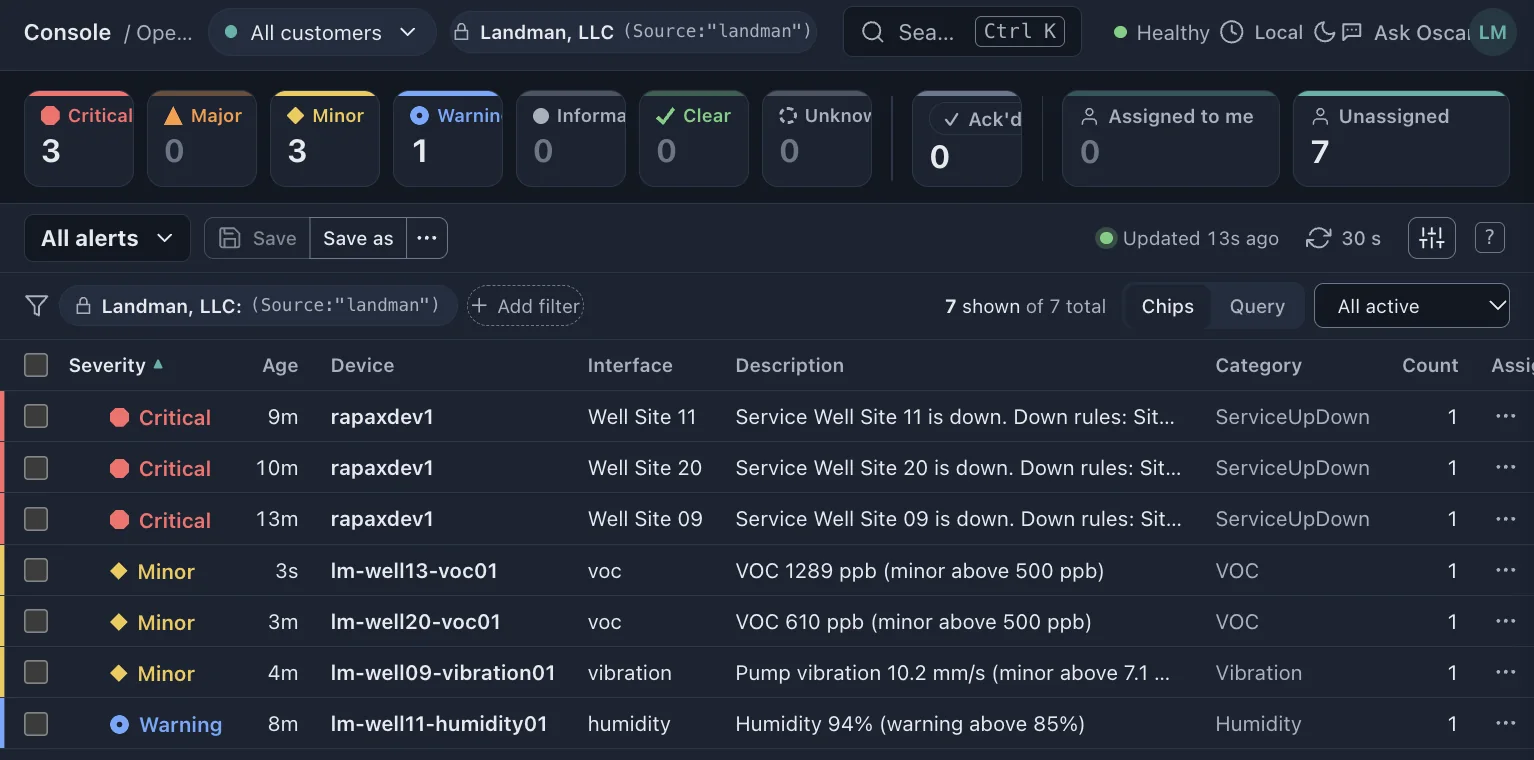
Task: Filter by the Critical severity card
Action: [x=79, y=139]
